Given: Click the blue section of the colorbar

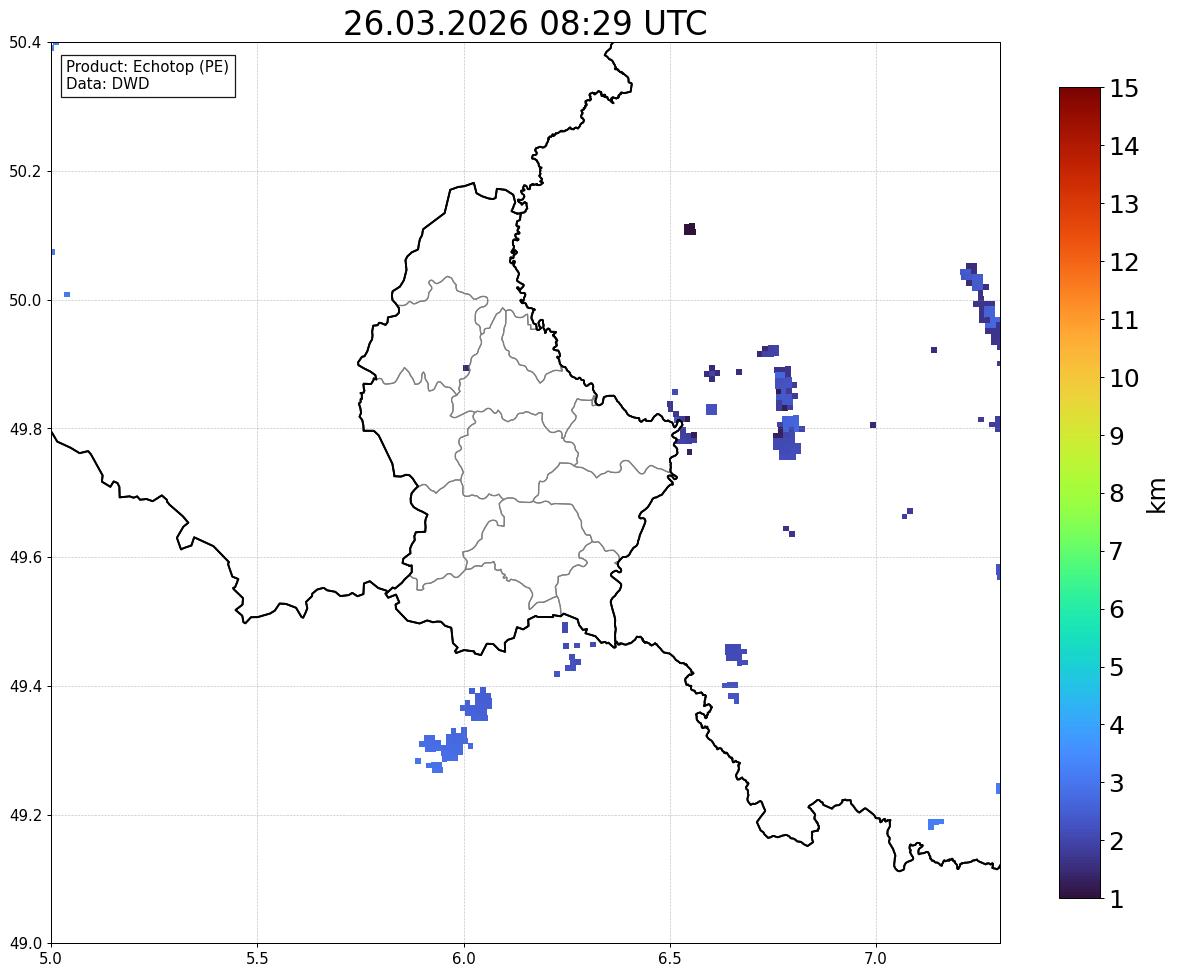Looking at the screenshot, I should click(x=1080, y=766).
